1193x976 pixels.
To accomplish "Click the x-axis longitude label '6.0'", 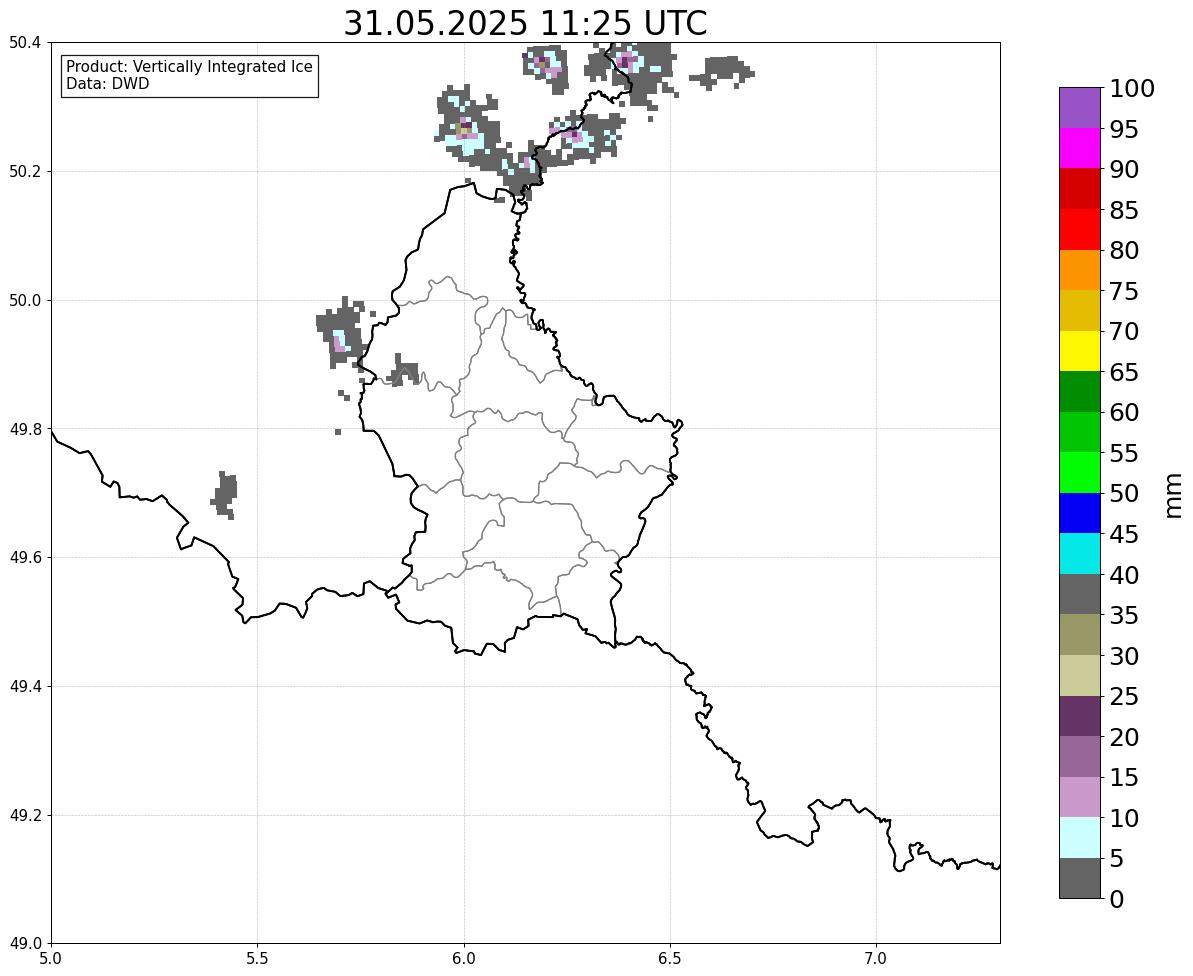I will [x=463, y=959].
